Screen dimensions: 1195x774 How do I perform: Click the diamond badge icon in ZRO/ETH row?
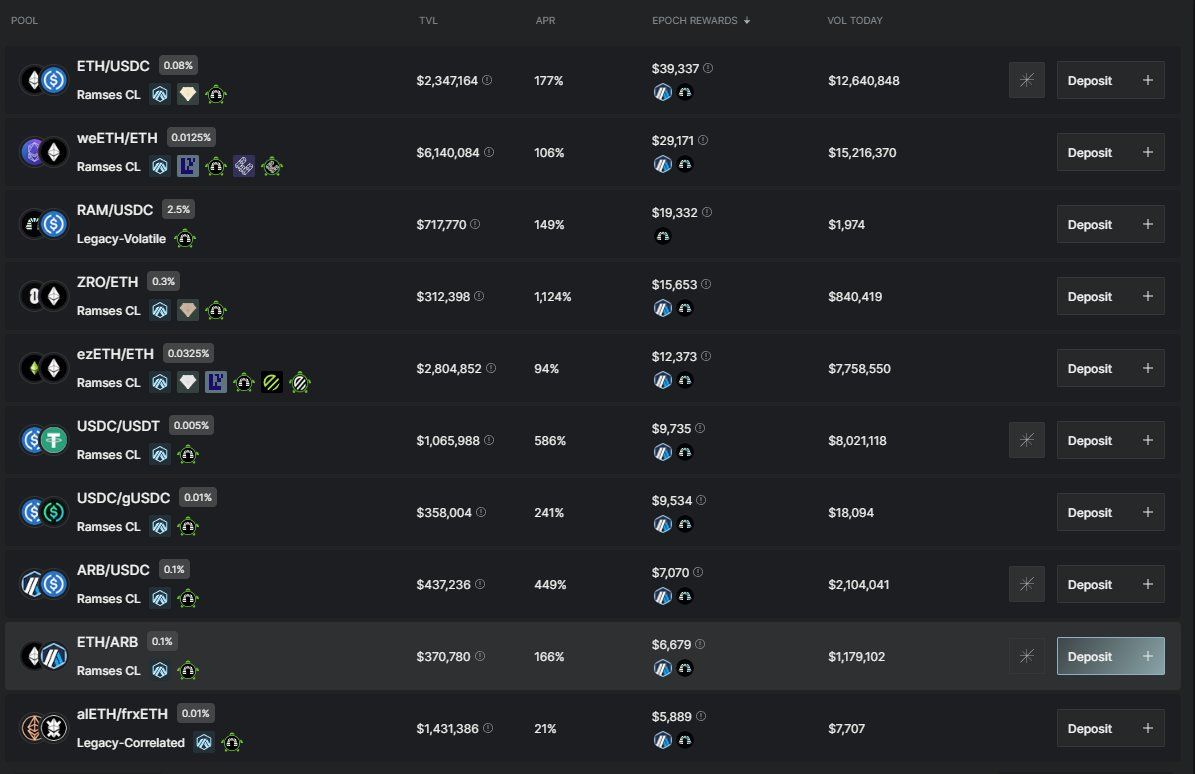coord(187,311)
